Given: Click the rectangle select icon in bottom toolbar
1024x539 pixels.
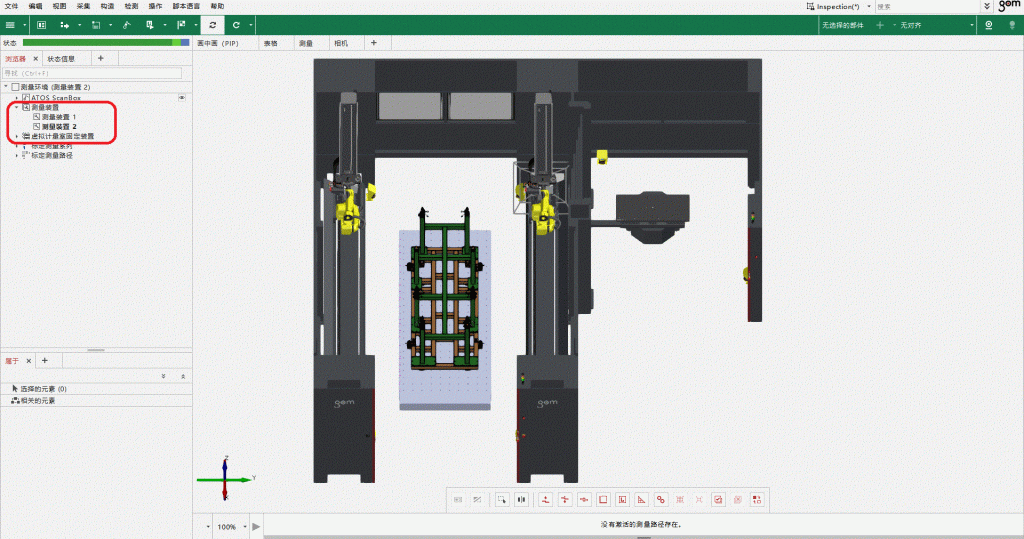Looking at the screenshot, I should [502, 499].
